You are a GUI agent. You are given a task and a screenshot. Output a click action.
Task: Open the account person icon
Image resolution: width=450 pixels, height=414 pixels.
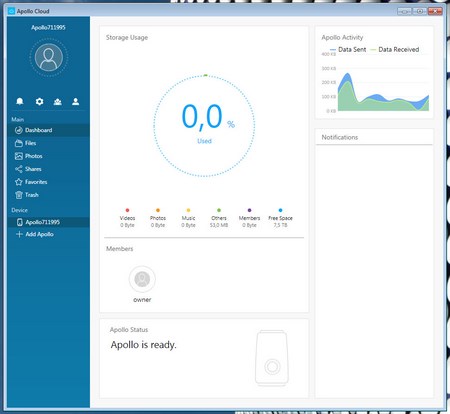click(x=76, y=101)
